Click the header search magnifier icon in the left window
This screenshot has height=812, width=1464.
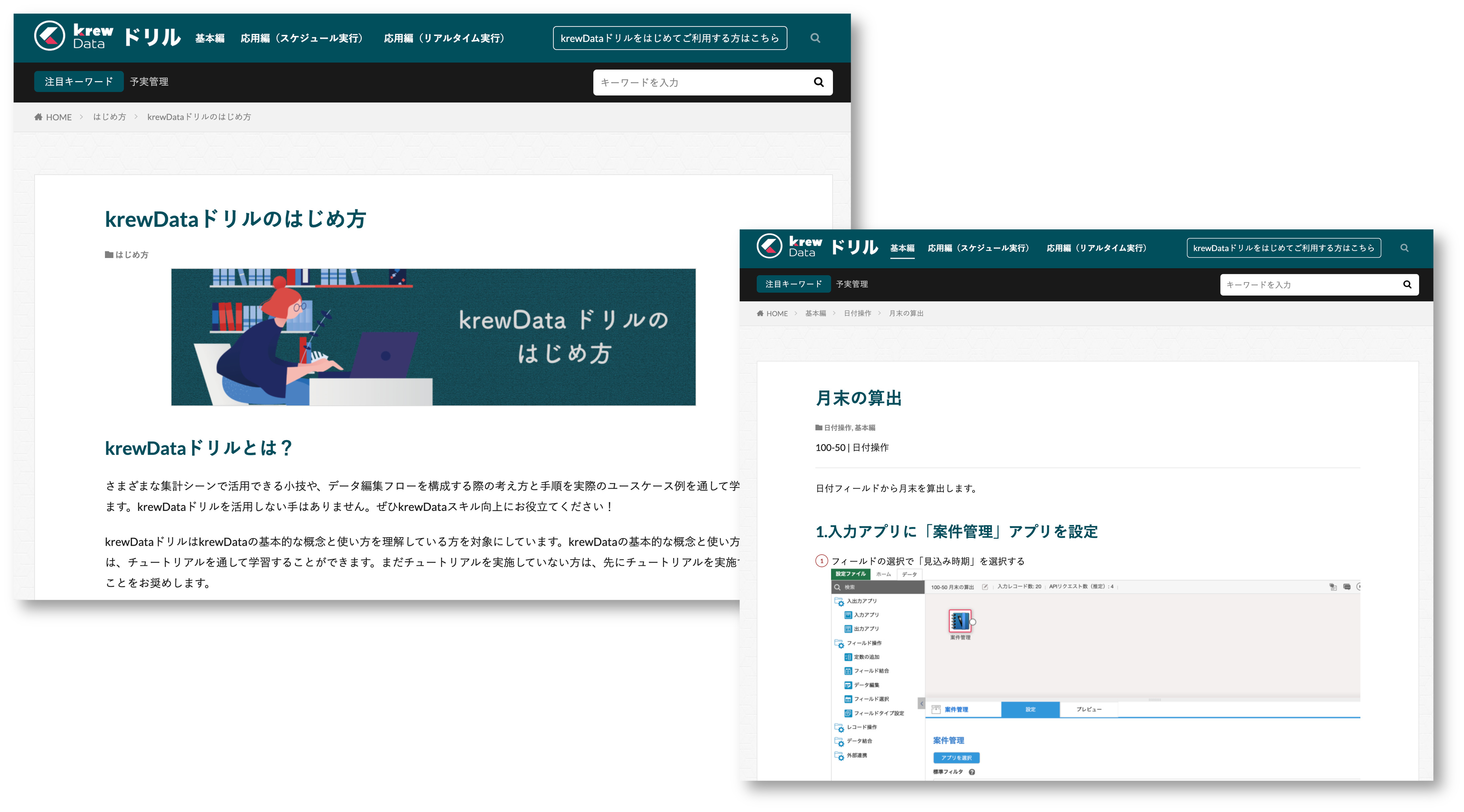click(815, 38)
